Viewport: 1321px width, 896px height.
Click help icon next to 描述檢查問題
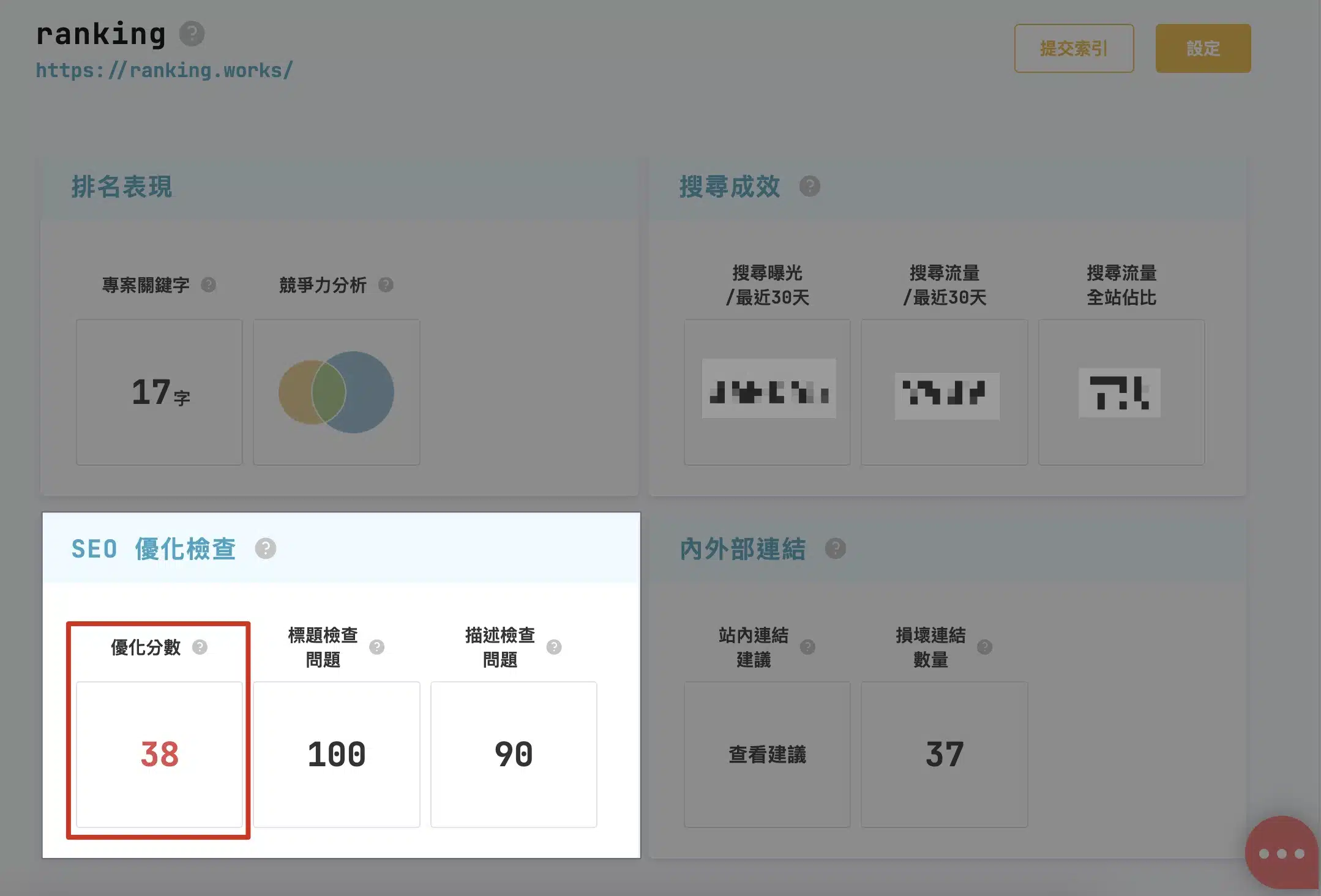tap(554, 647)
